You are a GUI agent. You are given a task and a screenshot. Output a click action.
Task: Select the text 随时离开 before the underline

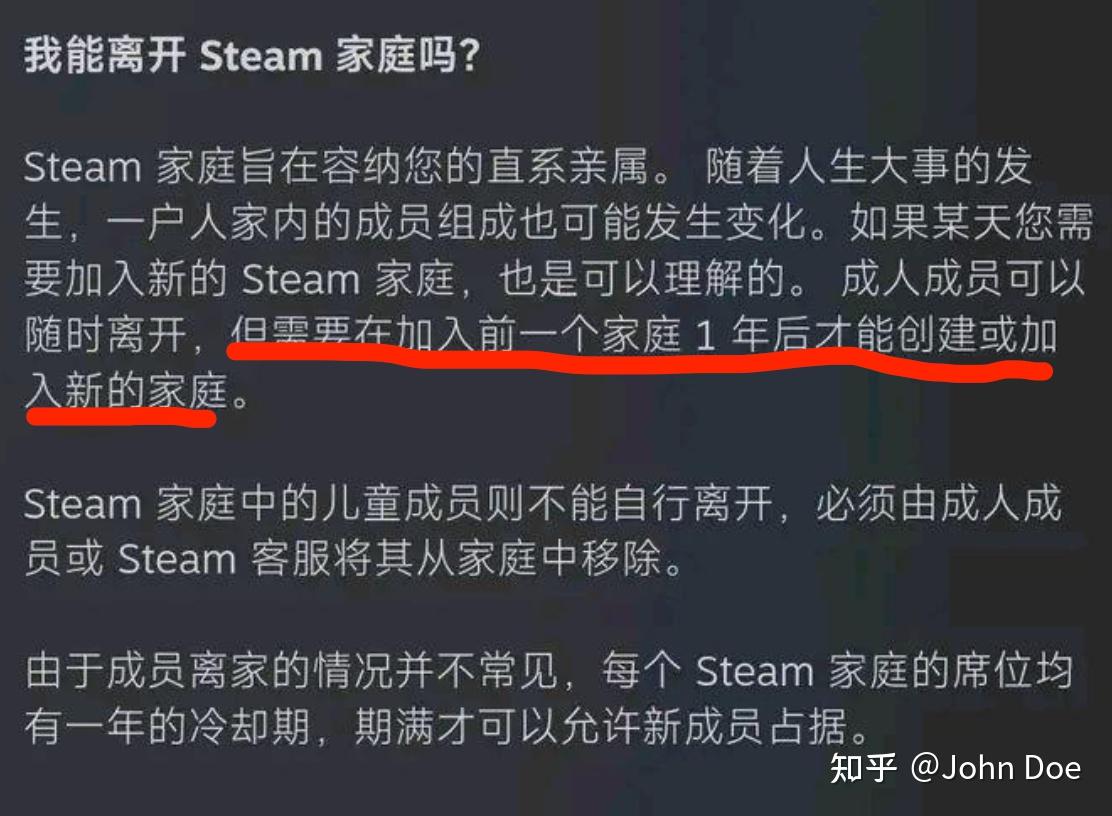(x=106, y=335)
